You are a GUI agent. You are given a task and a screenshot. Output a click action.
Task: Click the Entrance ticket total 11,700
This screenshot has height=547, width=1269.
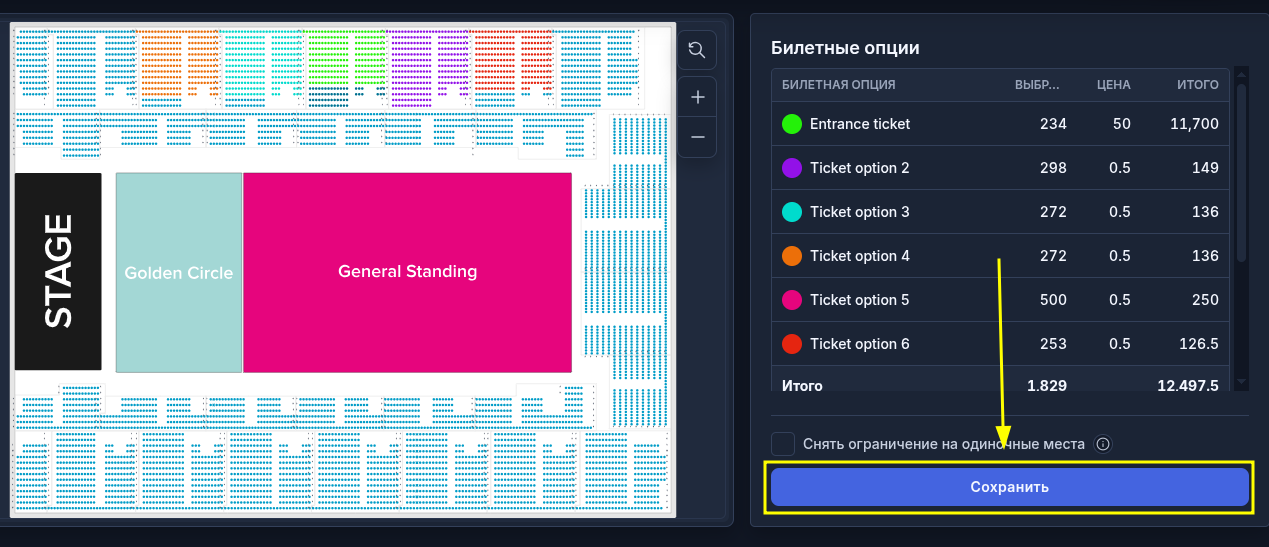pos(1194,124)
